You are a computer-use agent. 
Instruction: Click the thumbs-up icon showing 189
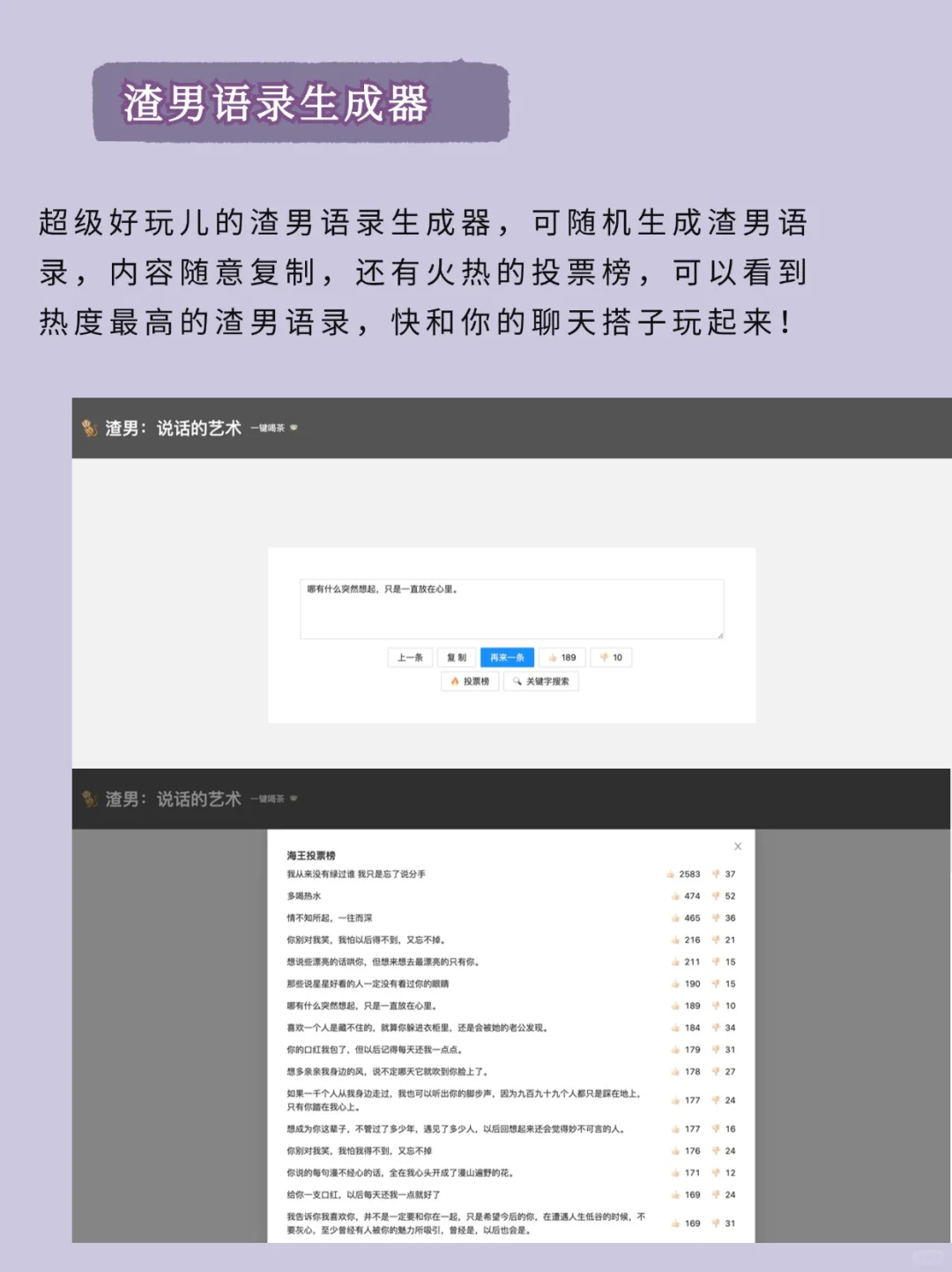pyautogui.click(x=552, y=657)
